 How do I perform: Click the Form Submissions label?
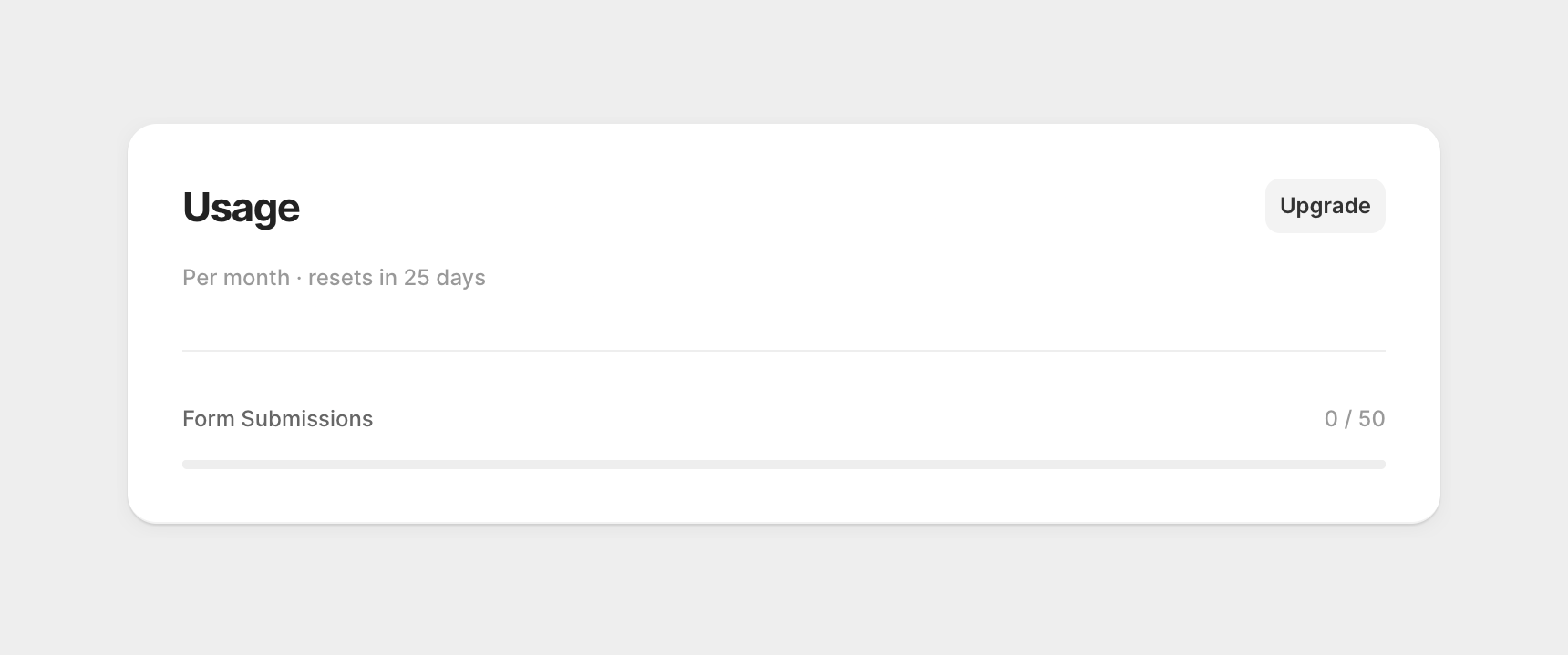[x=277, y=419]
